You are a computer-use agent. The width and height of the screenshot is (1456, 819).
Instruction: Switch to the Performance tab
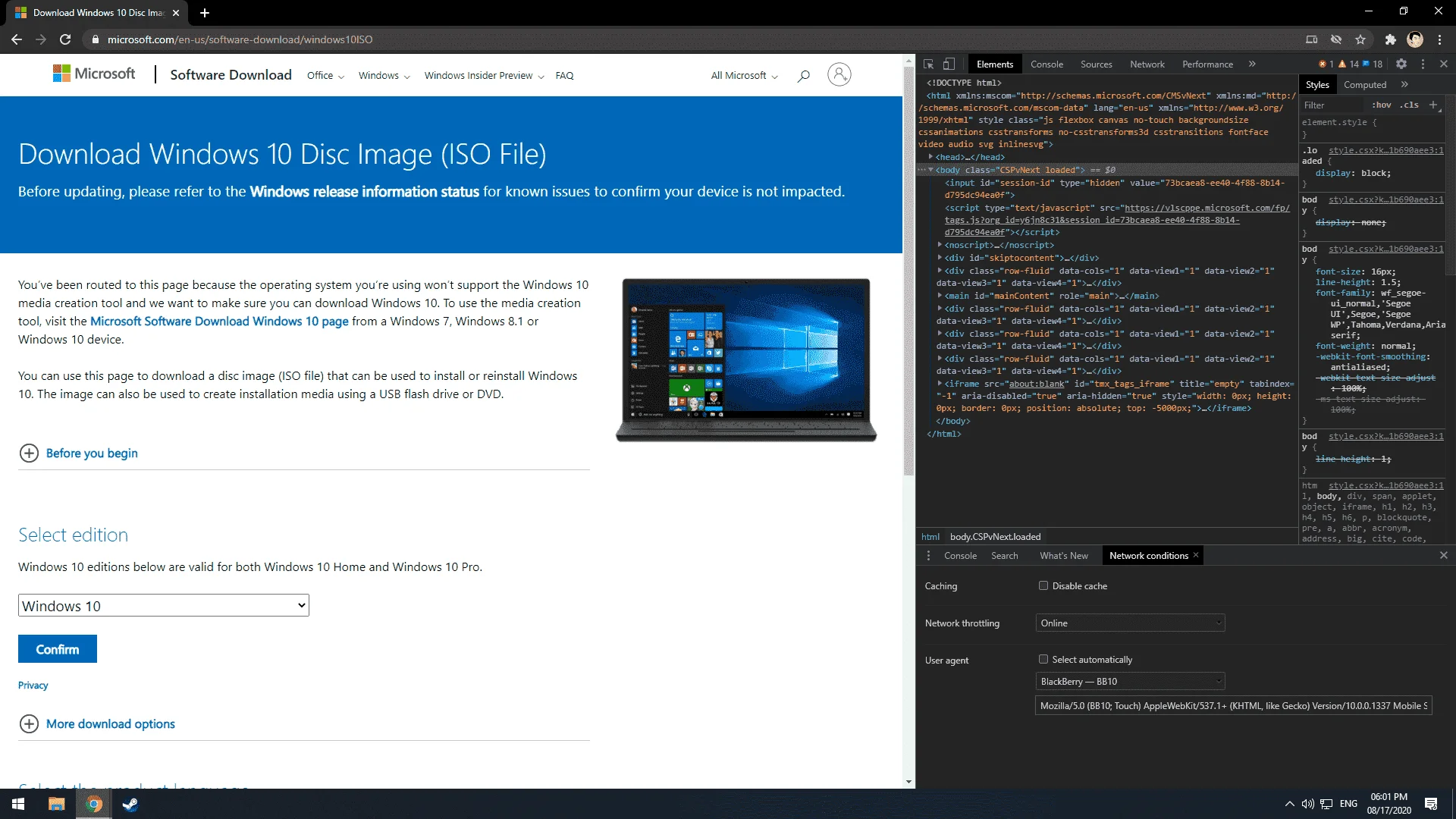pos(1207,64)
